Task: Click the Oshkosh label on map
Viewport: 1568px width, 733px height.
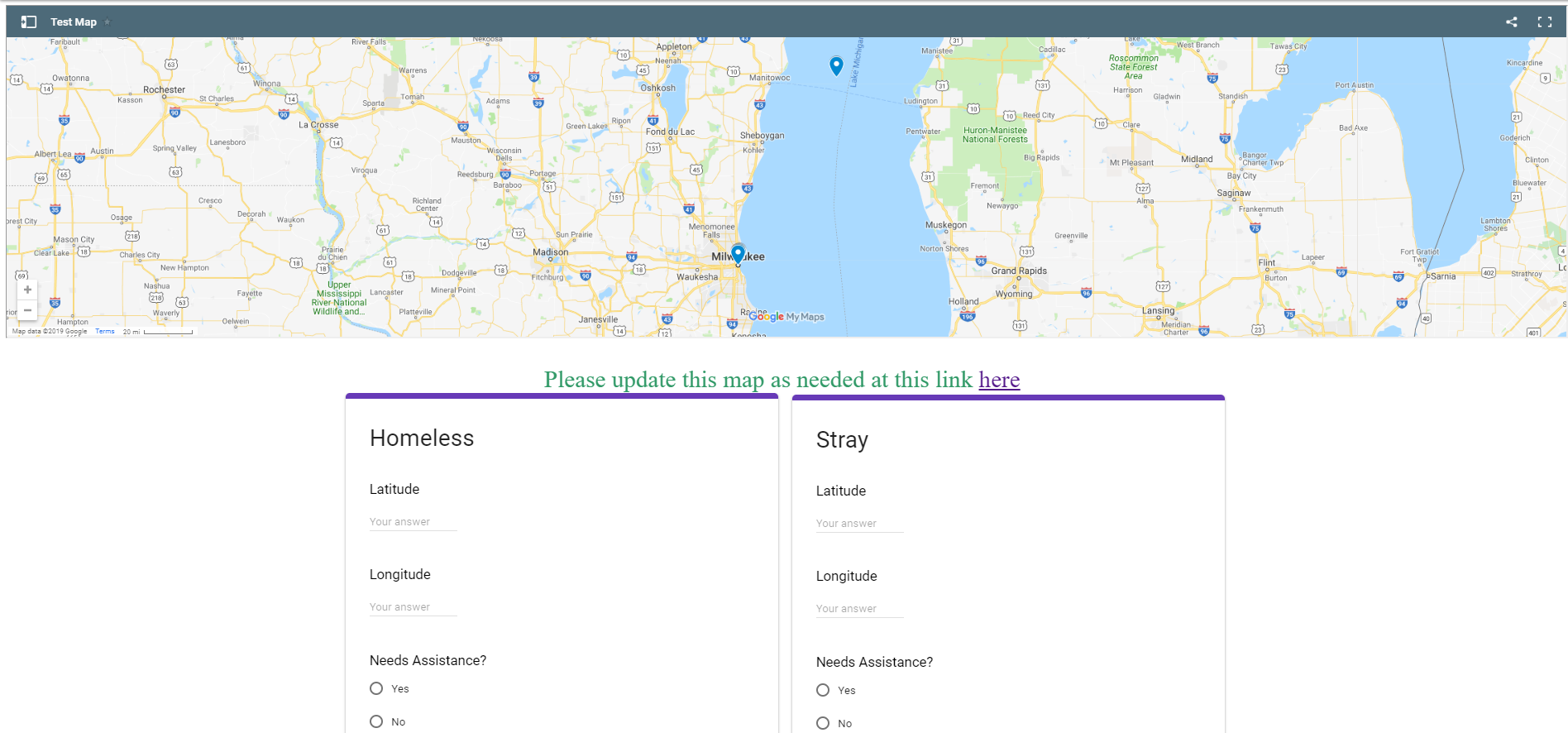Action: (657, 88)
